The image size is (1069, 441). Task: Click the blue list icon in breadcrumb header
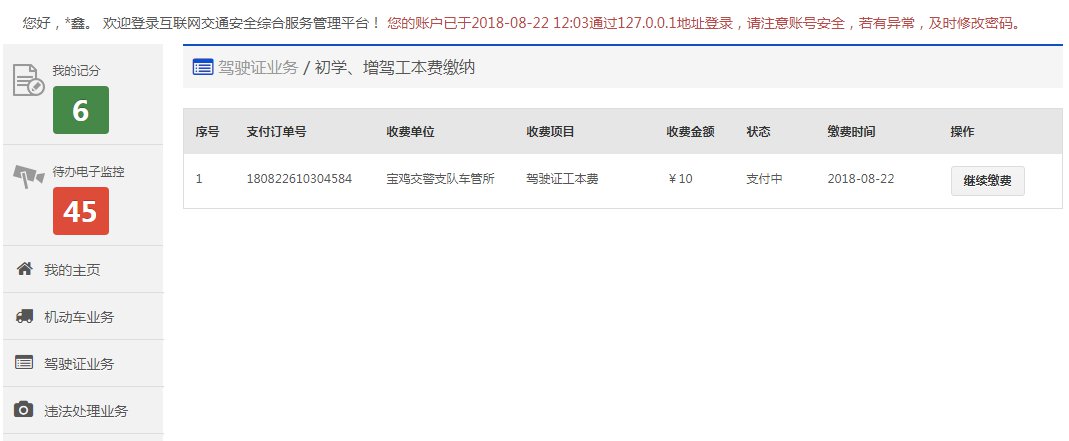(203, 67)
